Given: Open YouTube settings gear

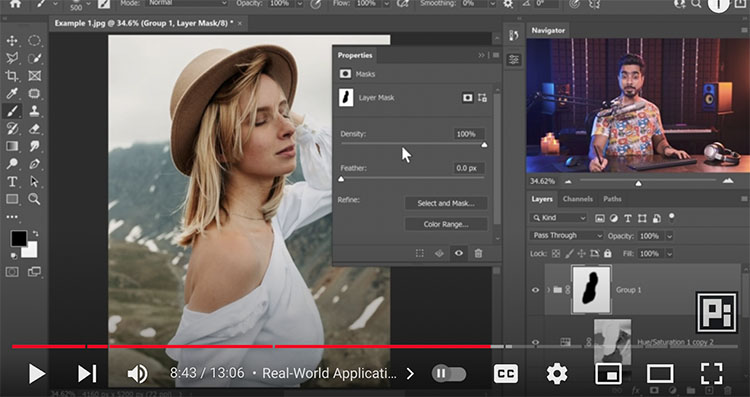Looking at the screenshot, I should pos(557,374).
